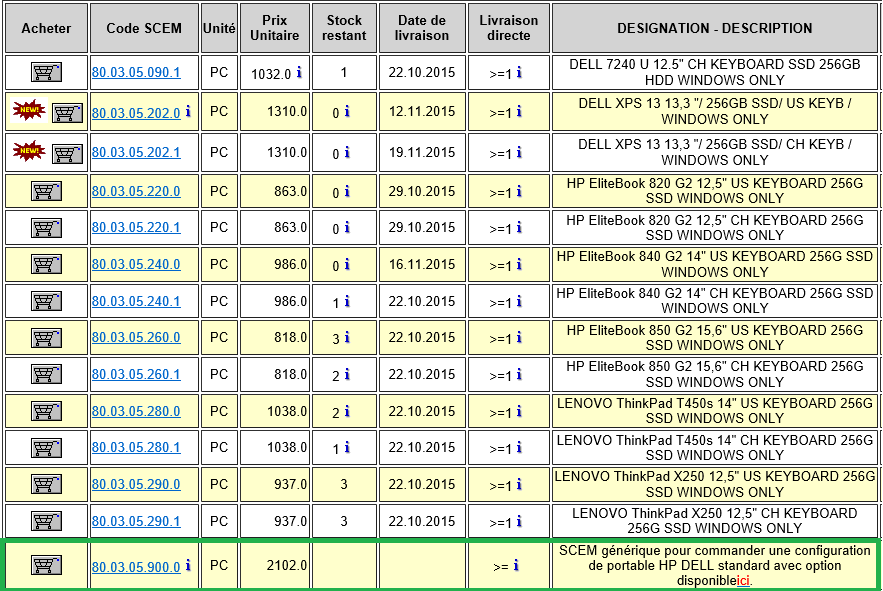Click the 'Acheter' column header

click(x=46, y=28)
